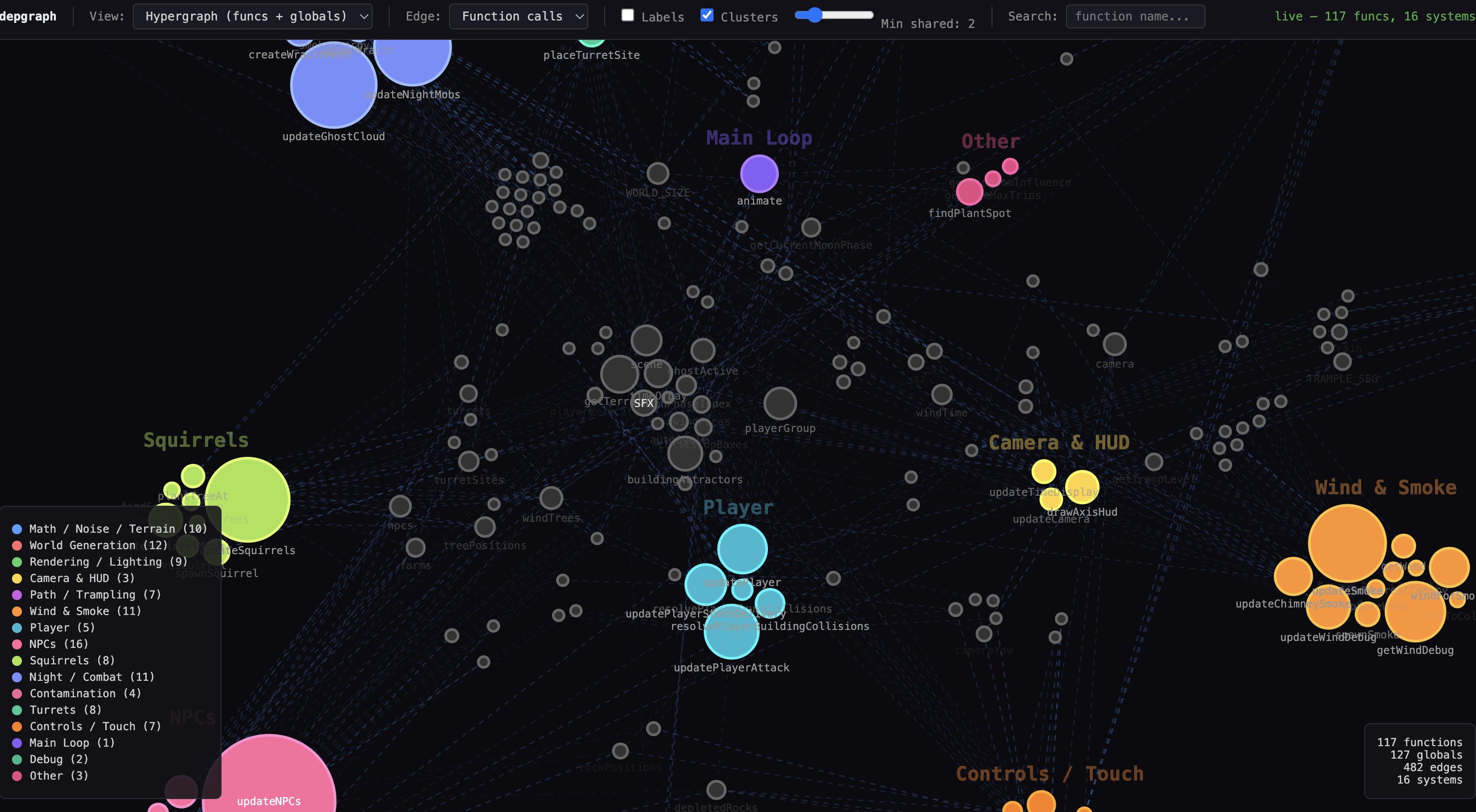
Task: Click the gray playerGroup global node
Action: [780, 403]
